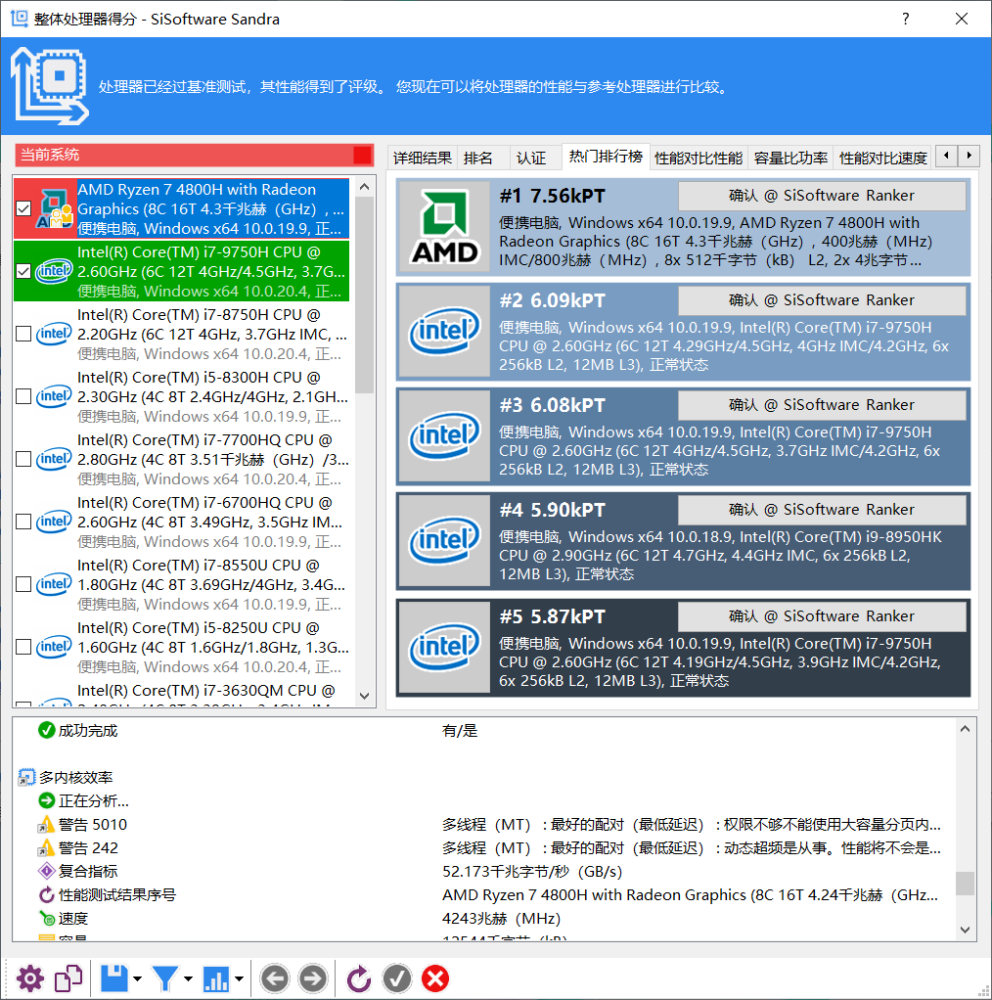
Task: Switch to the 性能对比速度 tab
Action: click(x=882, y=158)
